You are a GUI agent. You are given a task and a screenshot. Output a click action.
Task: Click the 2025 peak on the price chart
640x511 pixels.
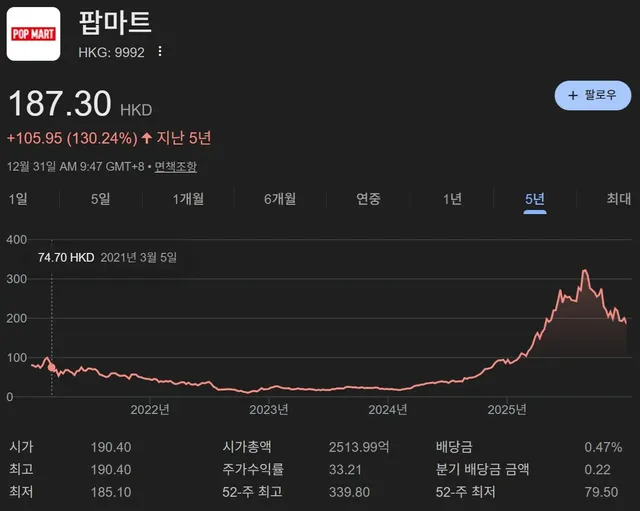click(584, 271)
